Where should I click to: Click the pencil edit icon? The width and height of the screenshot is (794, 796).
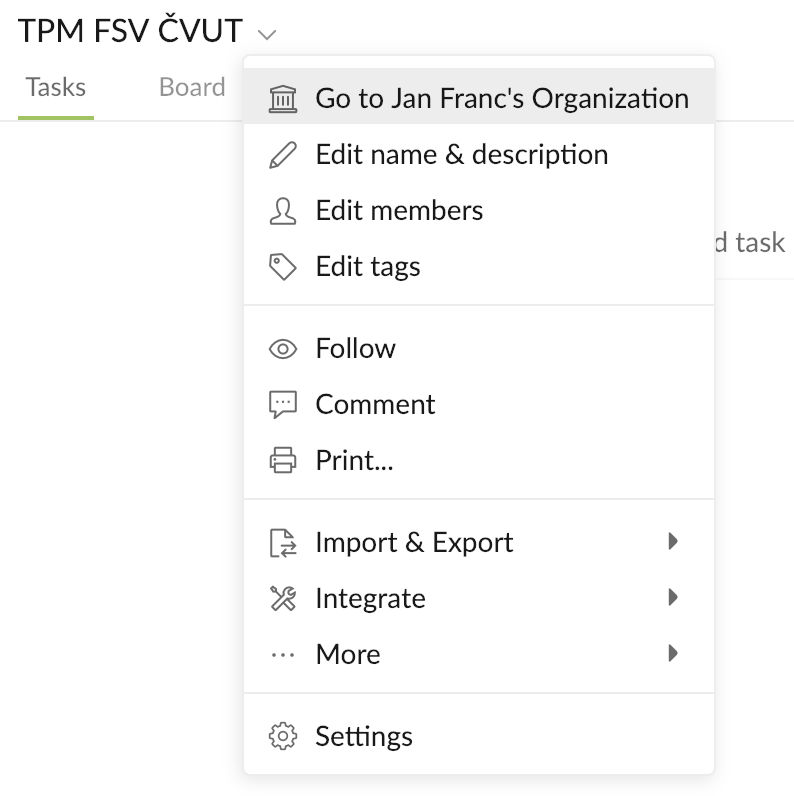tap(283, 155)
